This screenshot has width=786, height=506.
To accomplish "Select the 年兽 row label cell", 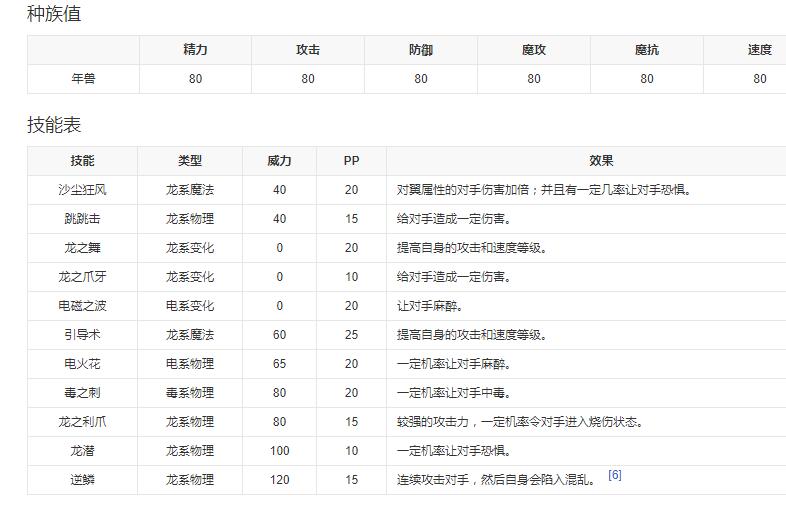I will [x=83, y=79].
